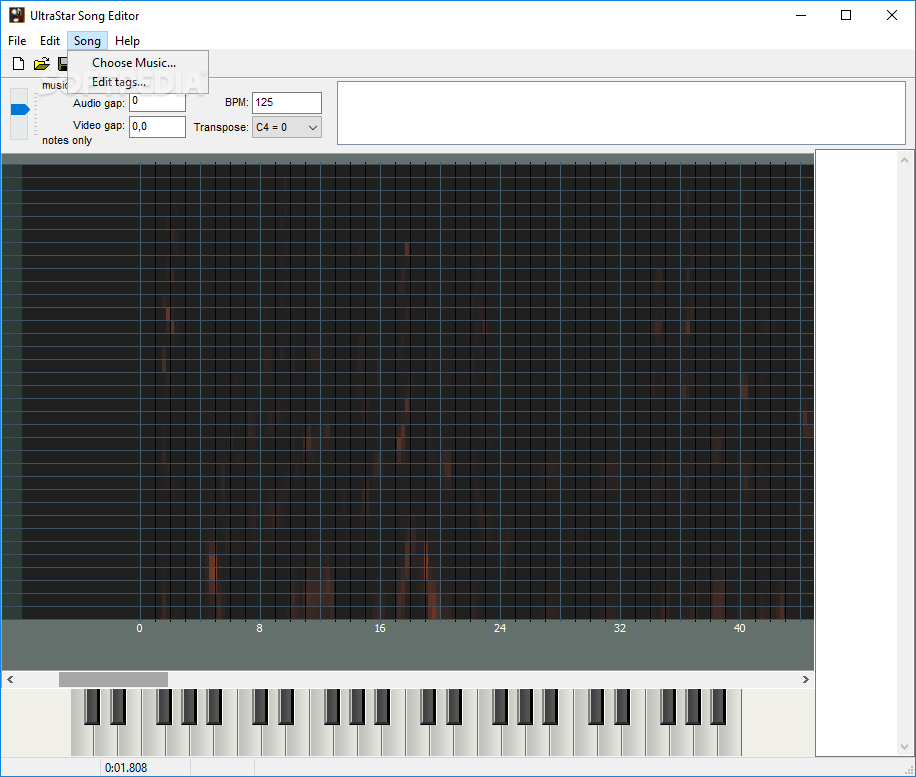Click beat marker 8 on timeline

coord(259,629)
